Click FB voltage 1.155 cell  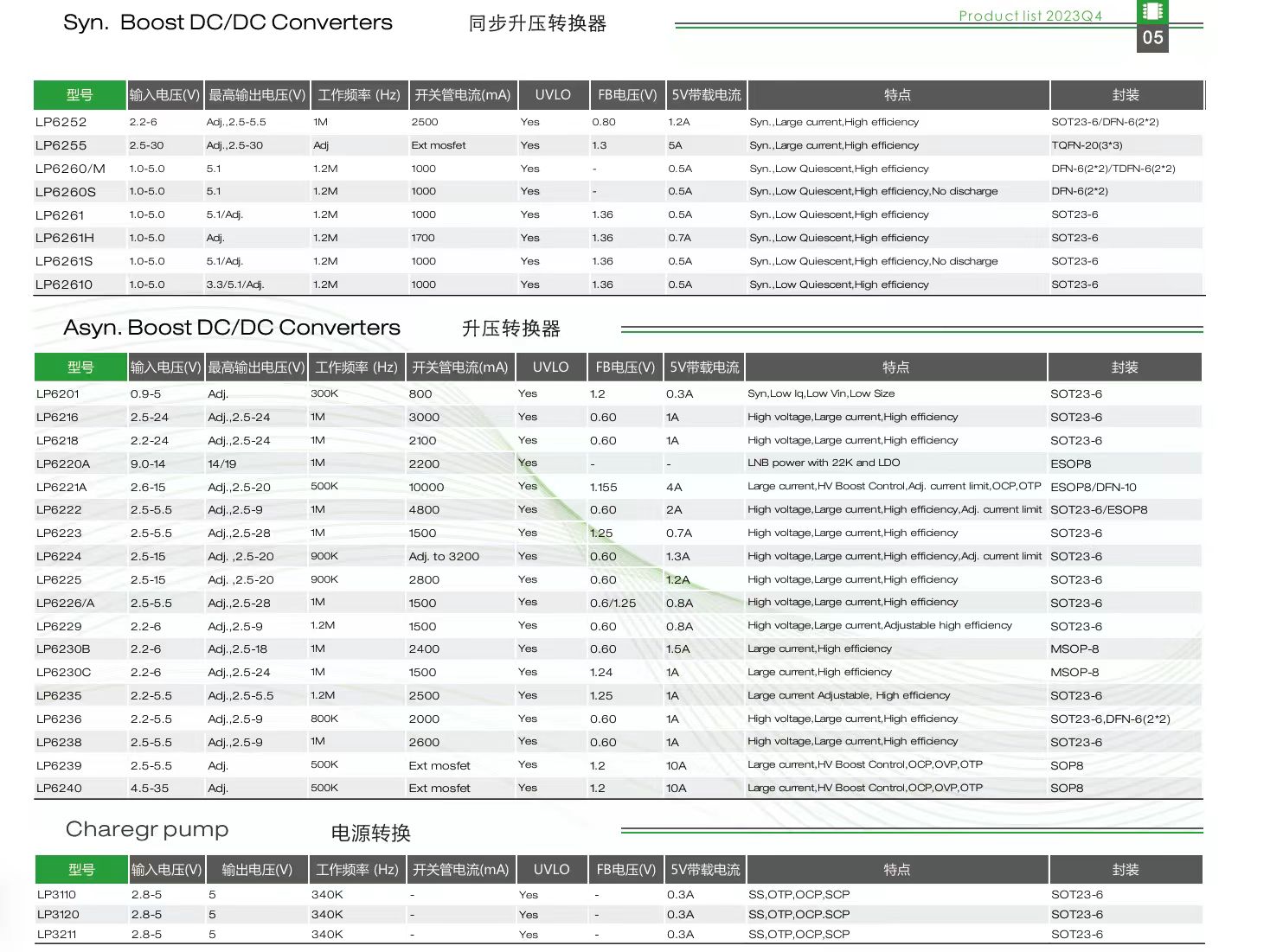pyautogui.click(x=604, y=487)
